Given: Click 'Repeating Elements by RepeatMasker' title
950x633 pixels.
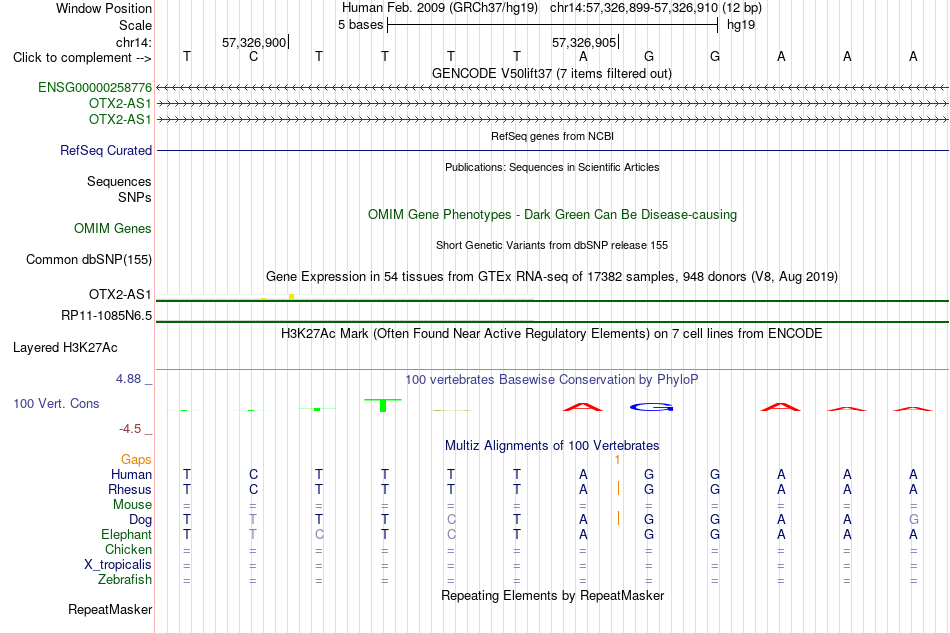Looking at the screenshot, I should coord(553,595).
